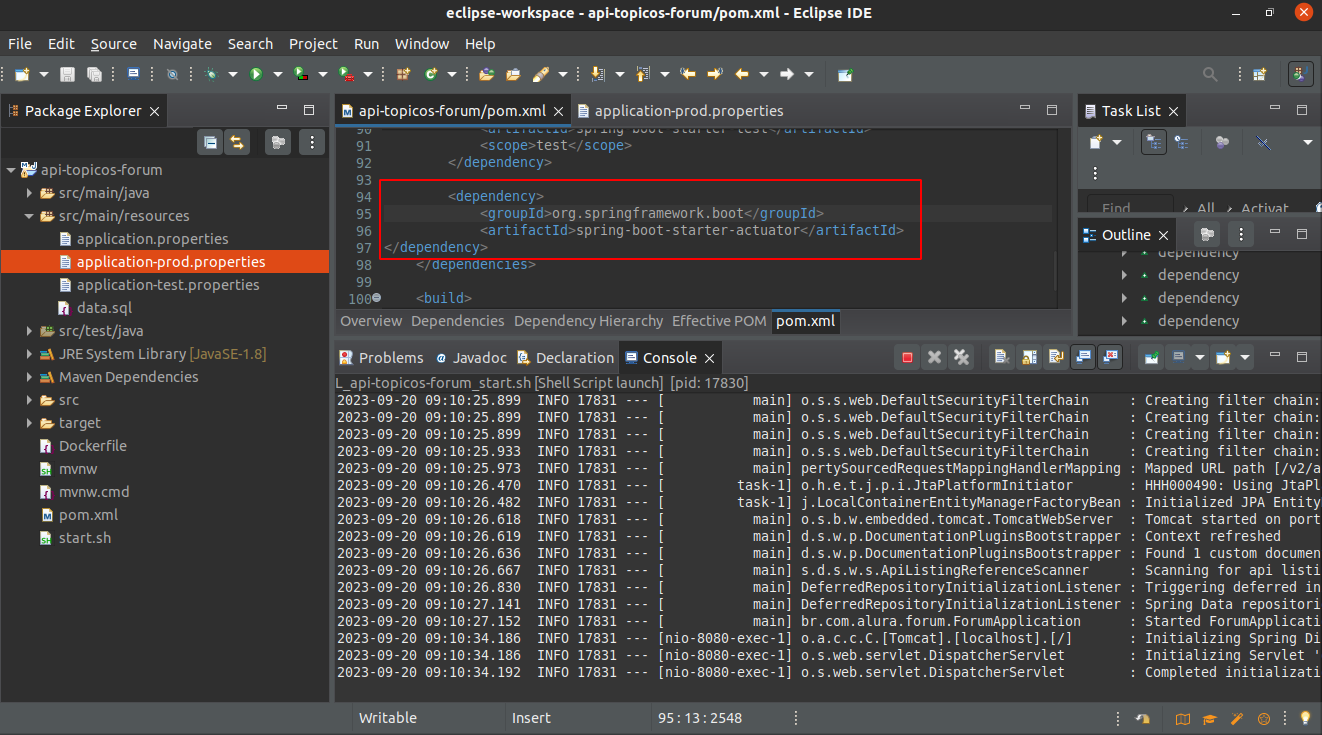Screen dimensions: 1322x735
Task: Click the Open Perspective icon
Action: 1260,74
